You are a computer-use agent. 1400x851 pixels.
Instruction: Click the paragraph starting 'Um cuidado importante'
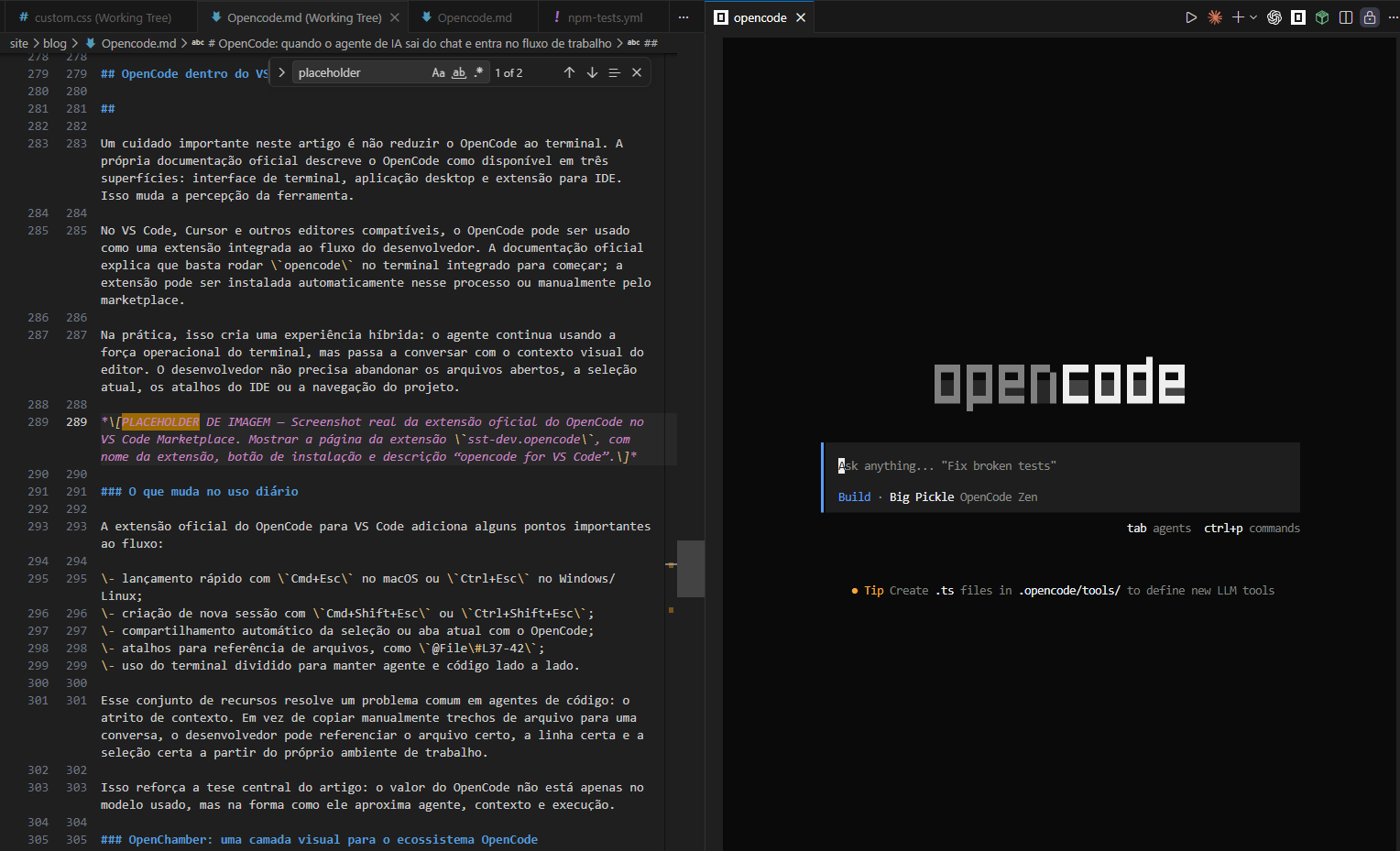pyautogui.click(x=362, y=169)
